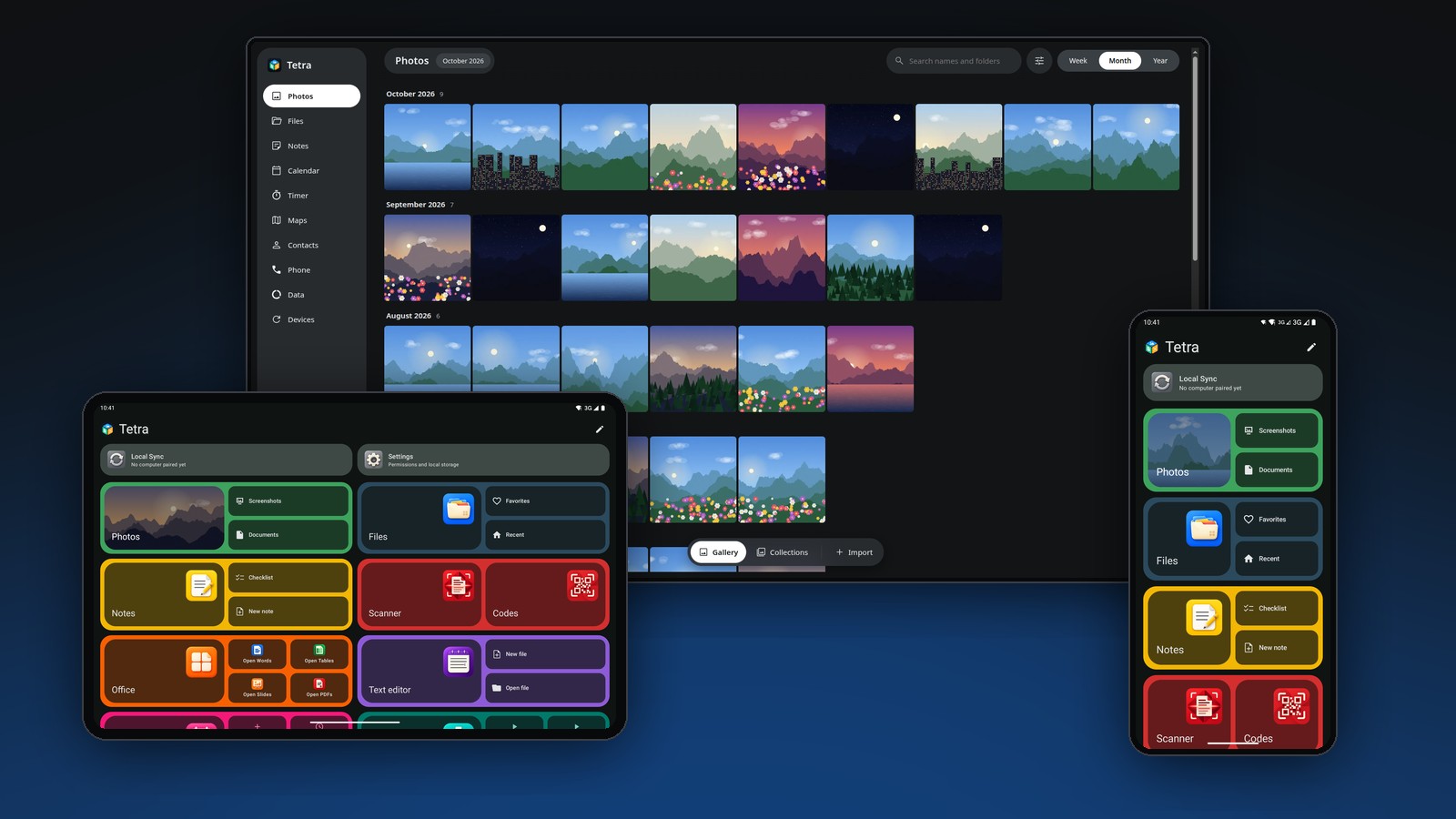Click Open PDFs in the tablet's Office tile

tap(318, 687)
